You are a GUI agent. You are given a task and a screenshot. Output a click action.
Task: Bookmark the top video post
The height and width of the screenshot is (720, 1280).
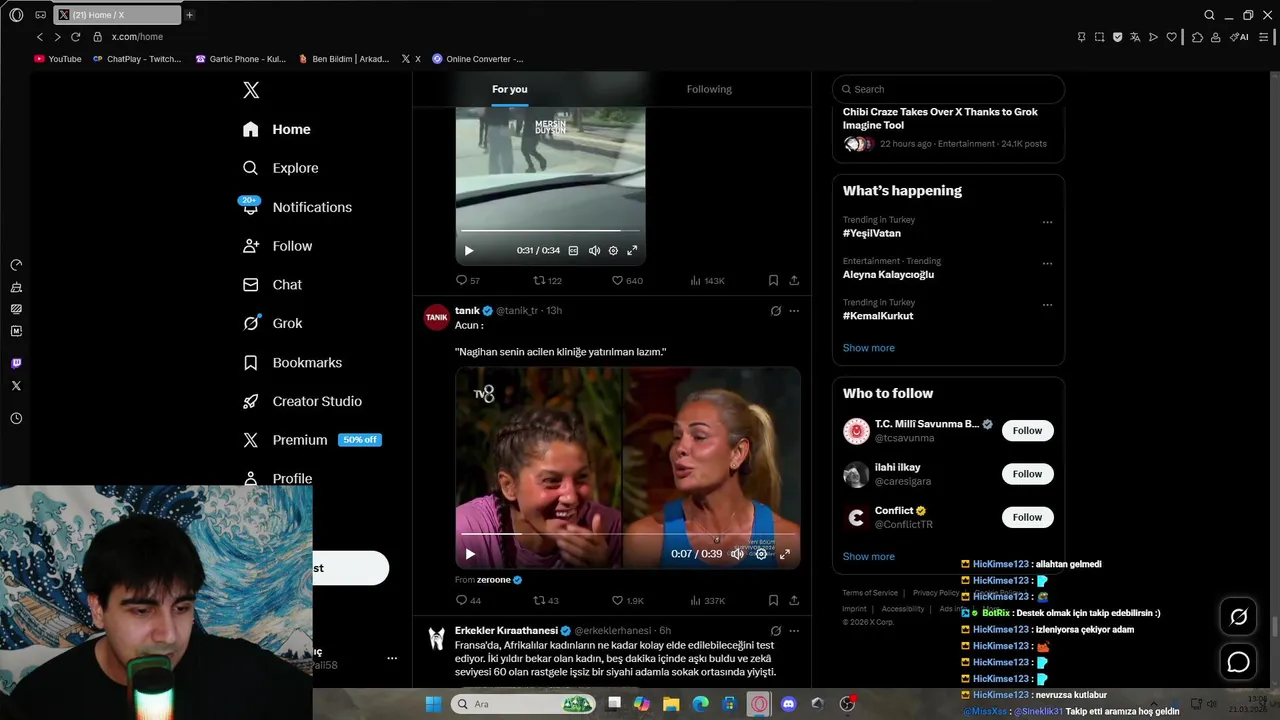[773, 281]
